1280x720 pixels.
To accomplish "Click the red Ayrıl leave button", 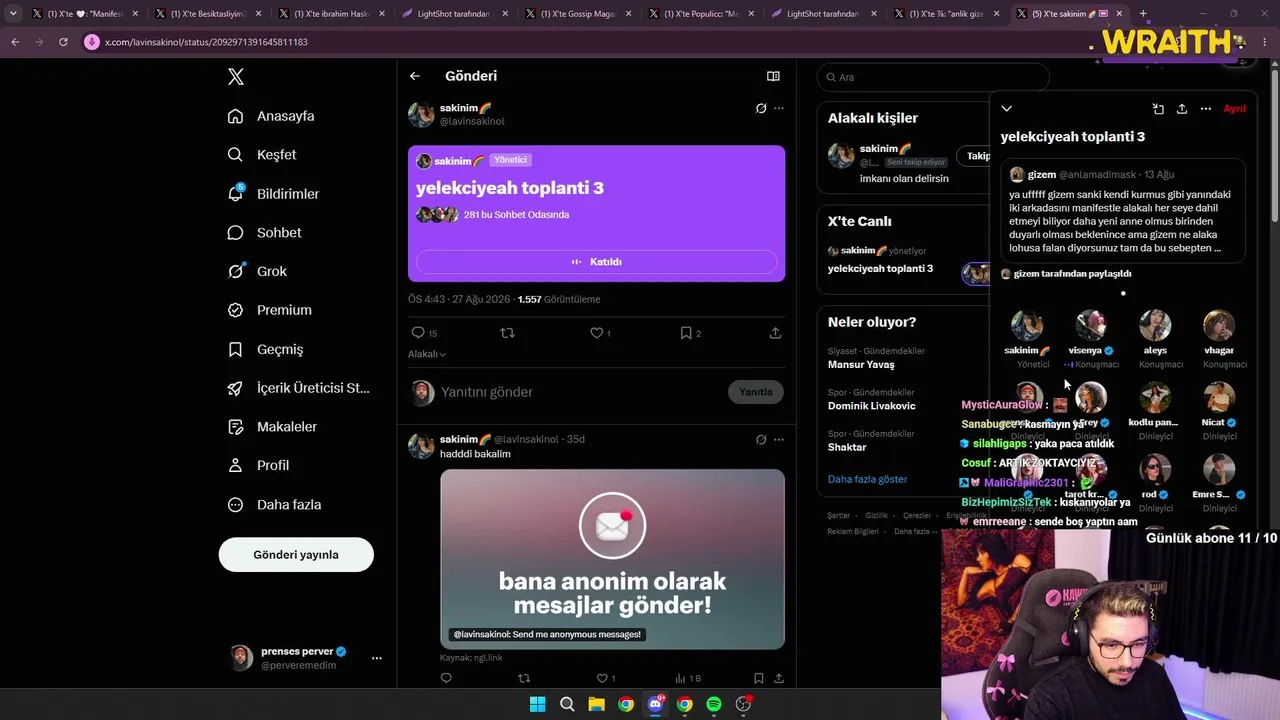I will point(1235,109).
